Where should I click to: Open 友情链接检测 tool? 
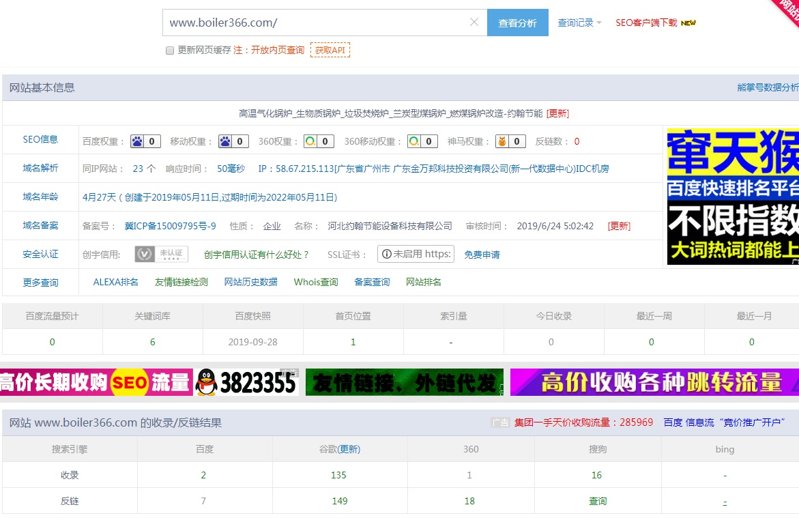[x=181, y=282]
